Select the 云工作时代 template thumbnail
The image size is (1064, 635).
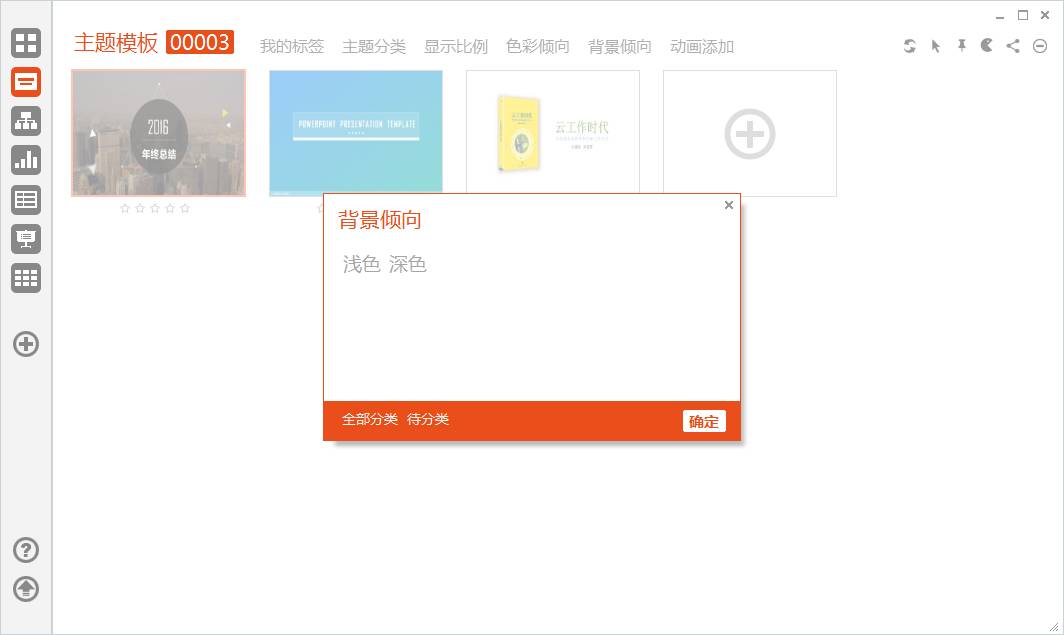click(x=553, y=132)
